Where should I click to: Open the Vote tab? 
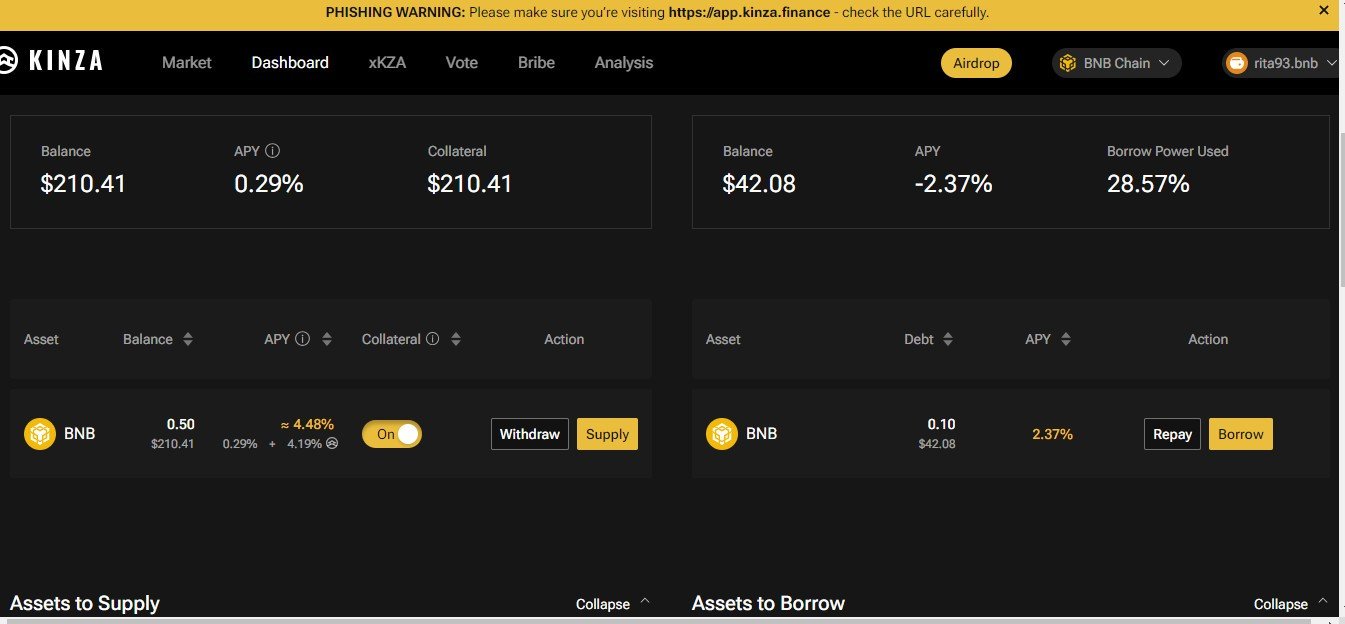tap(462, 62)
